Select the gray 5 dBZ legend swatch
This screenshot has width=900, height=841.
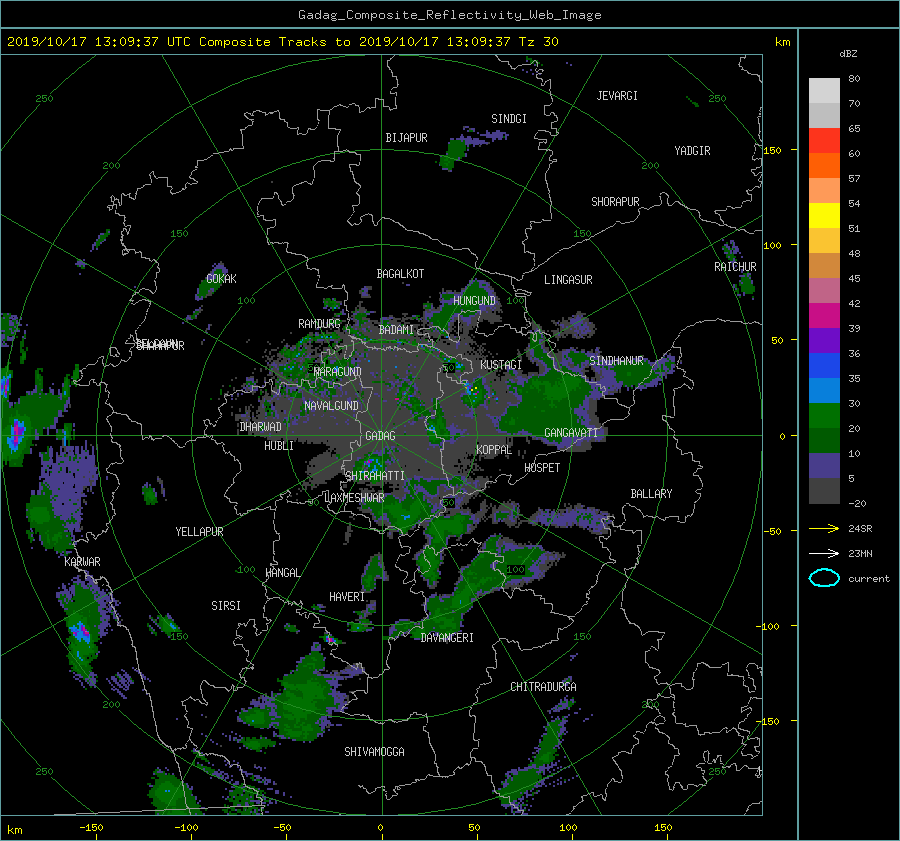point(824,491)
